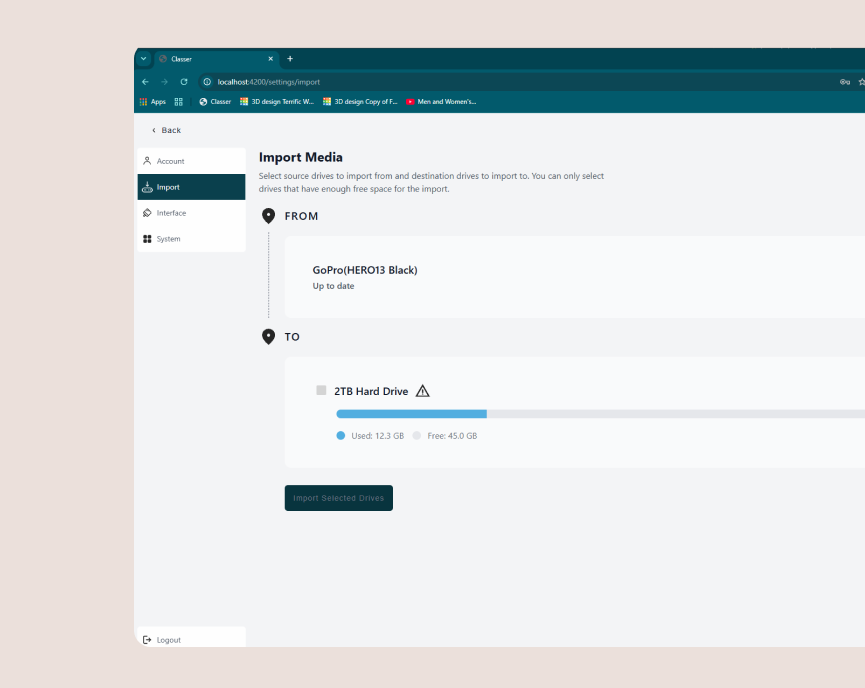865x688 pixels.
Task: Select the Classer browser tab
Action: point(216,58)
